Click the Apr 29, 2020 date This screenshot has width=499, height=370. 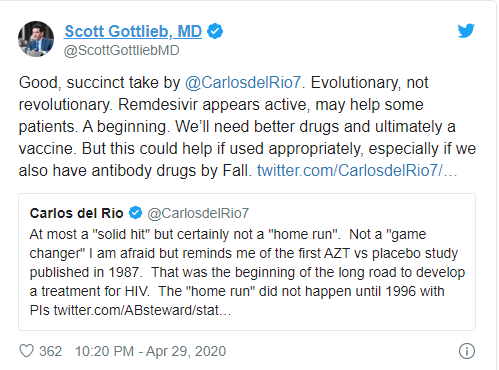click(x=186, y=351)
